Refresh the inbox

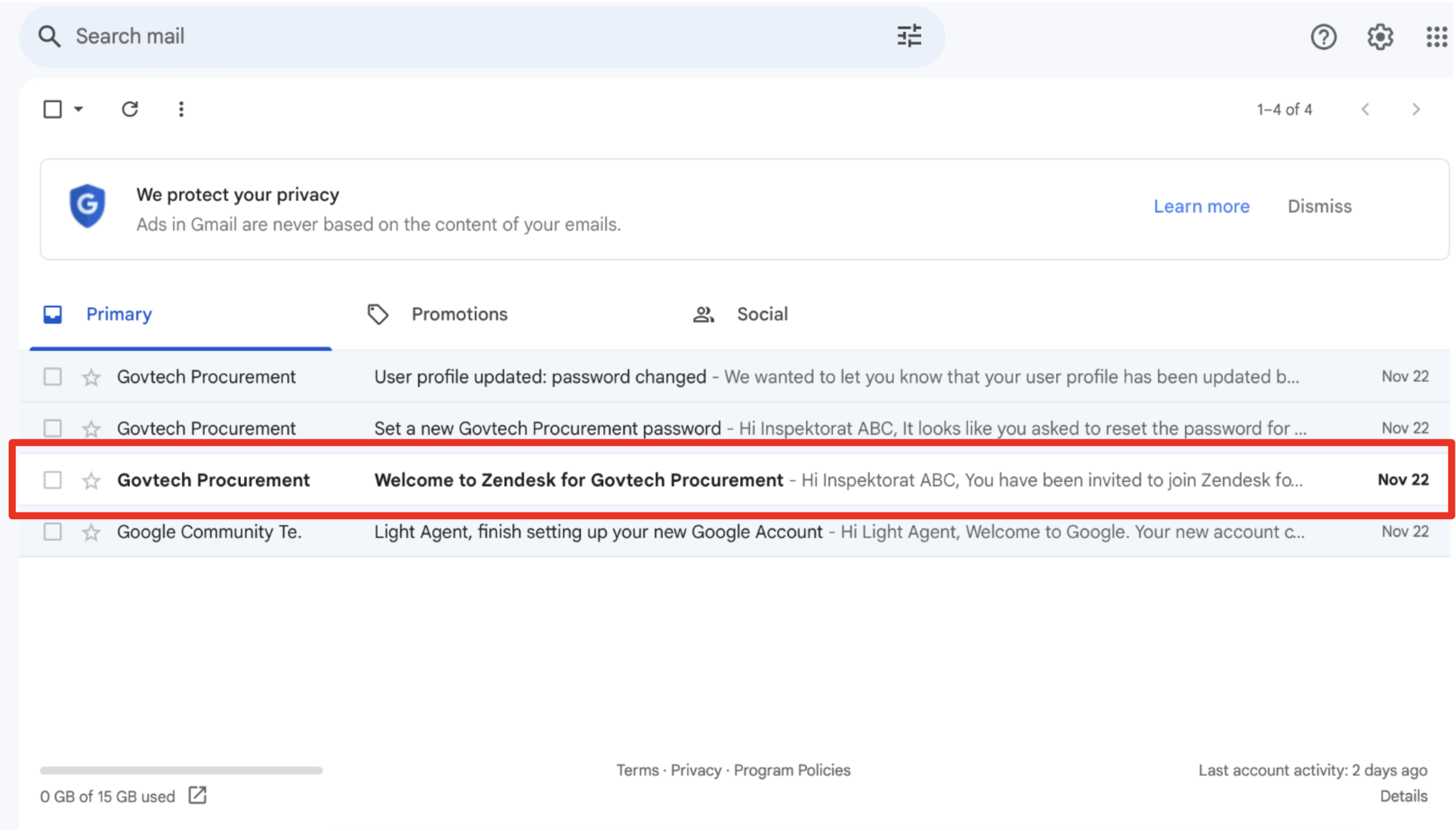pyautogui.click(x=130, y=109)
